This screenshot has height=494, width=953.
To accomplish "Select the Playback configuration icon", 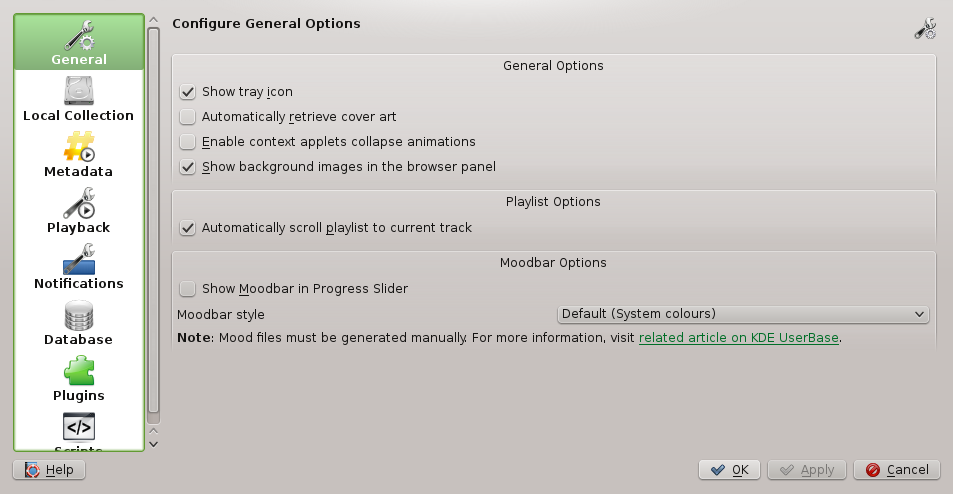I will click(x=79, y=203).
